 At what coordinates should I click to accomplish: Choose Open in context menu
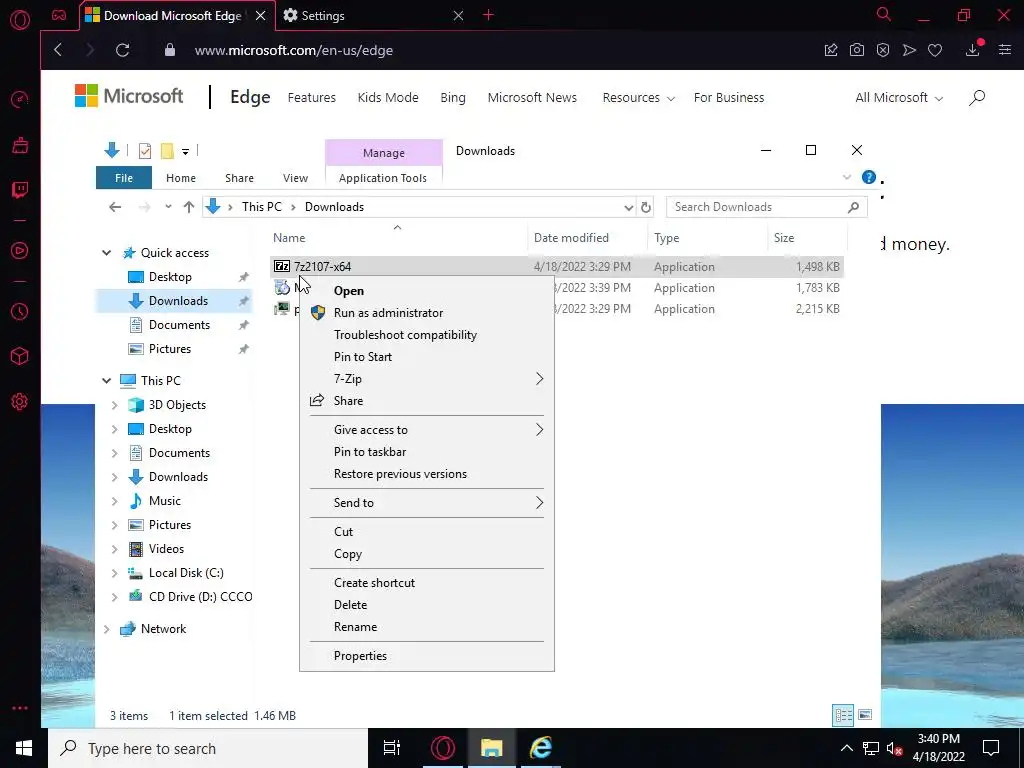pos(427,291)
